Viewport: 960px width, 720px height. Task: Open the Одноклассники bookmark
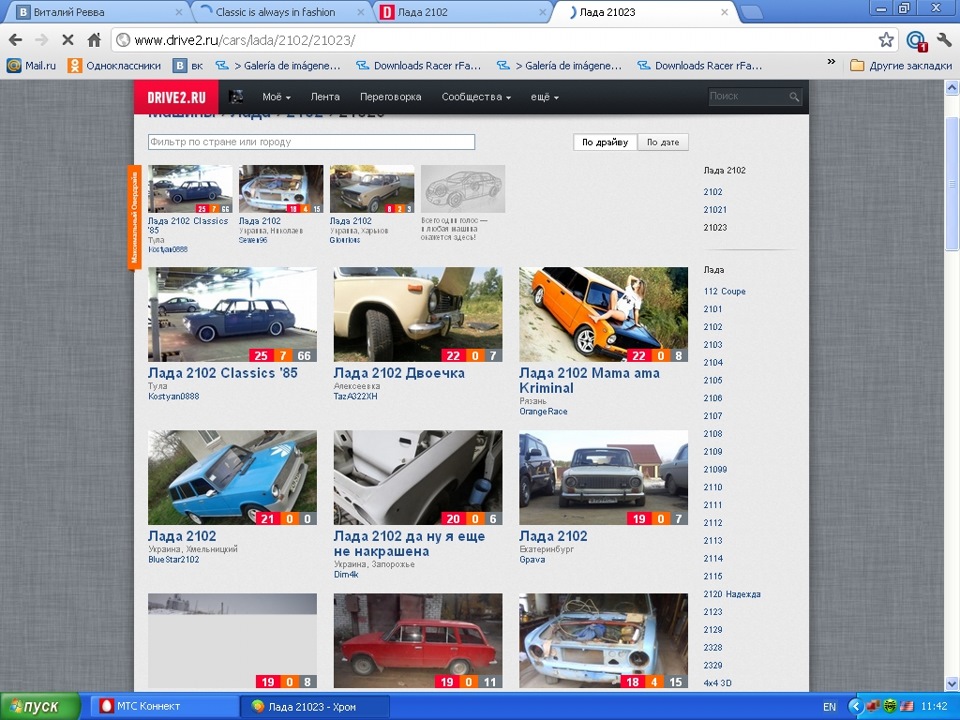114,66
